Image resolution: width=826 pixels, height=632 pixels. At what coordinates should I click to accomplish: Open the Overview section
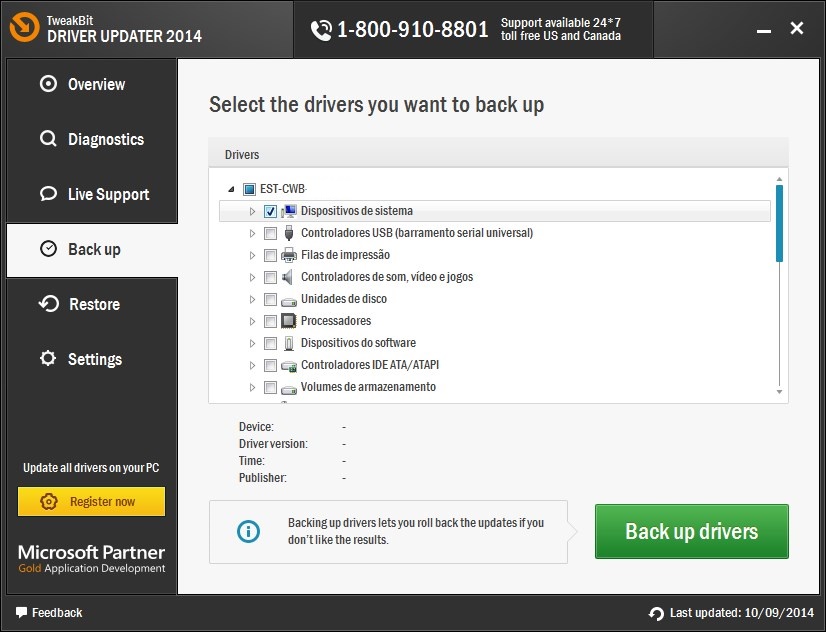click(92, 84)
